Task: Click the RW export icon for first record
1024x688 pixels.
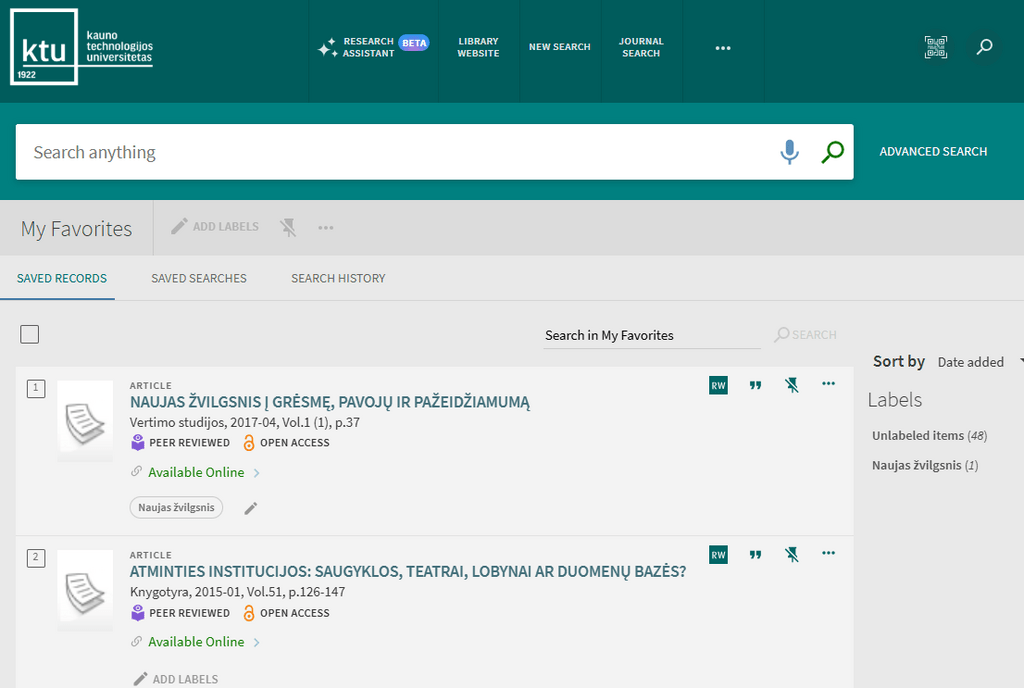Action: coord(718,385)
